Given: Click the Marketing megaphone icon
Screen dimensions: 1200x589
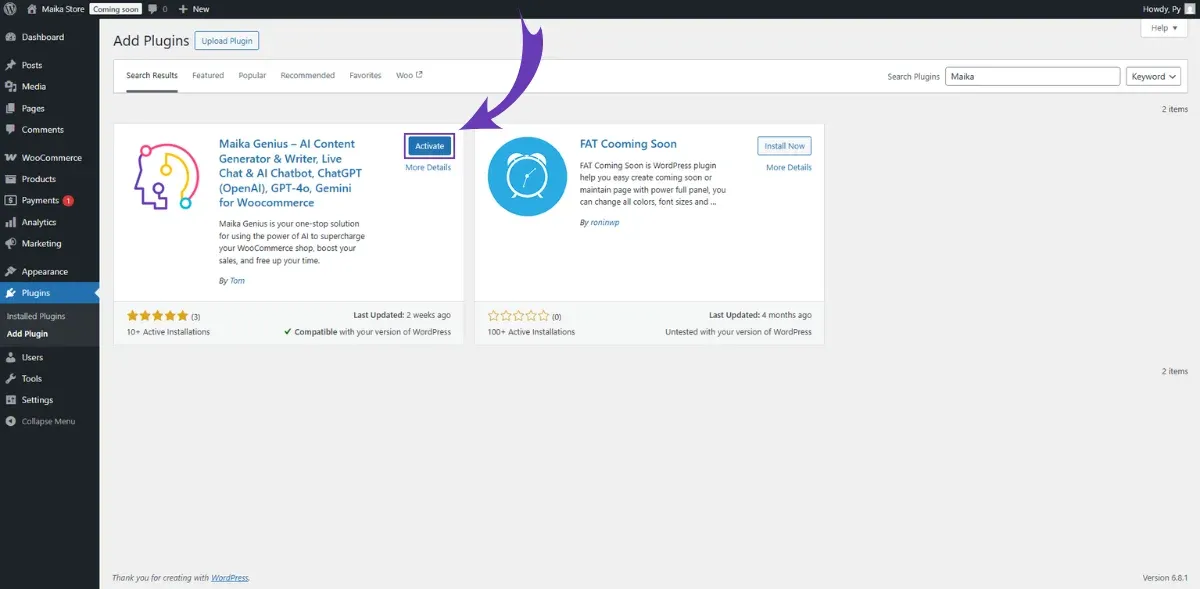Looking at the screenshot, I should (x=10, y=244).
